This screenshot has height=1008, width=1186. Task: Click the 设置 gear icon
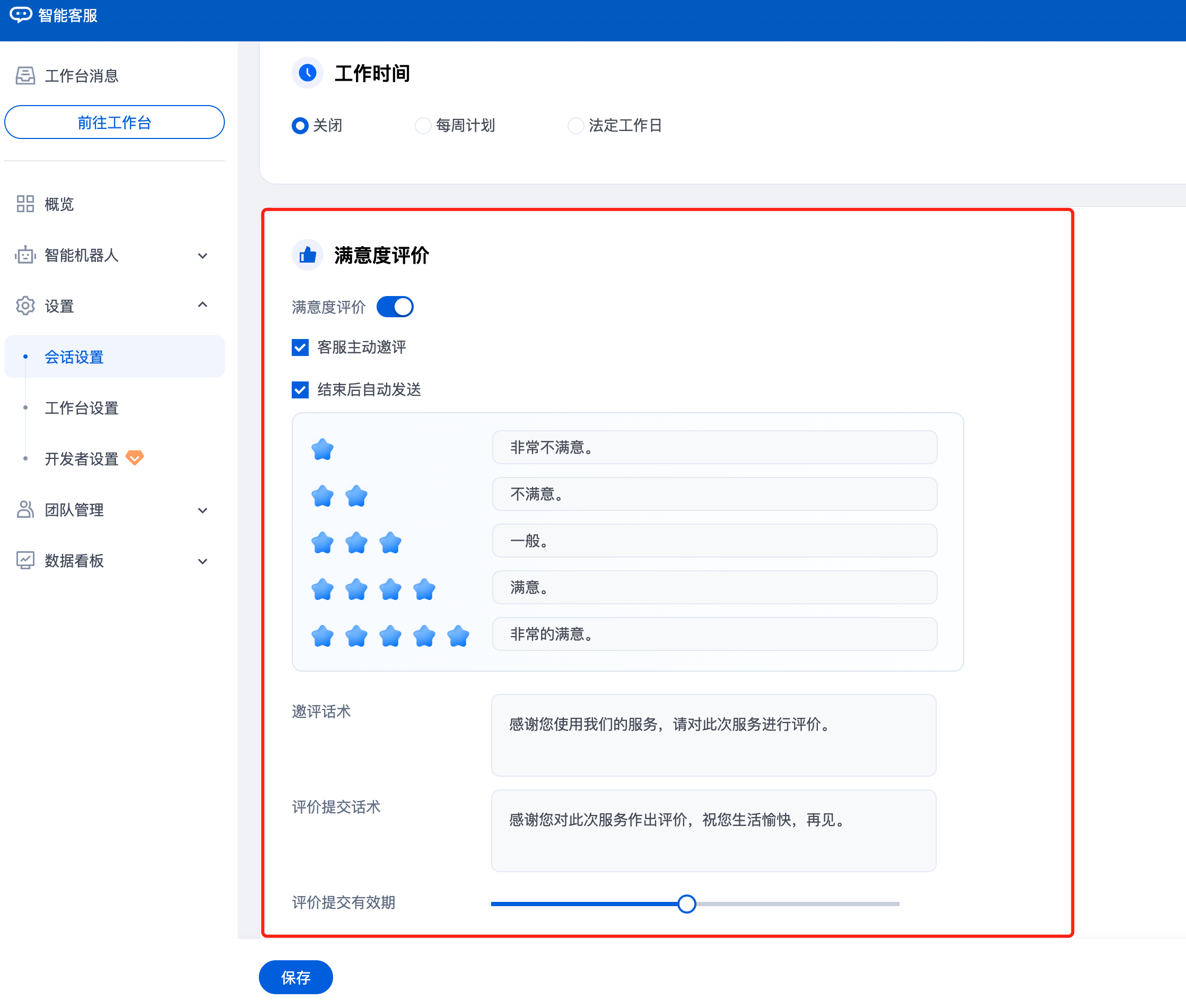[x=25, y=306]
